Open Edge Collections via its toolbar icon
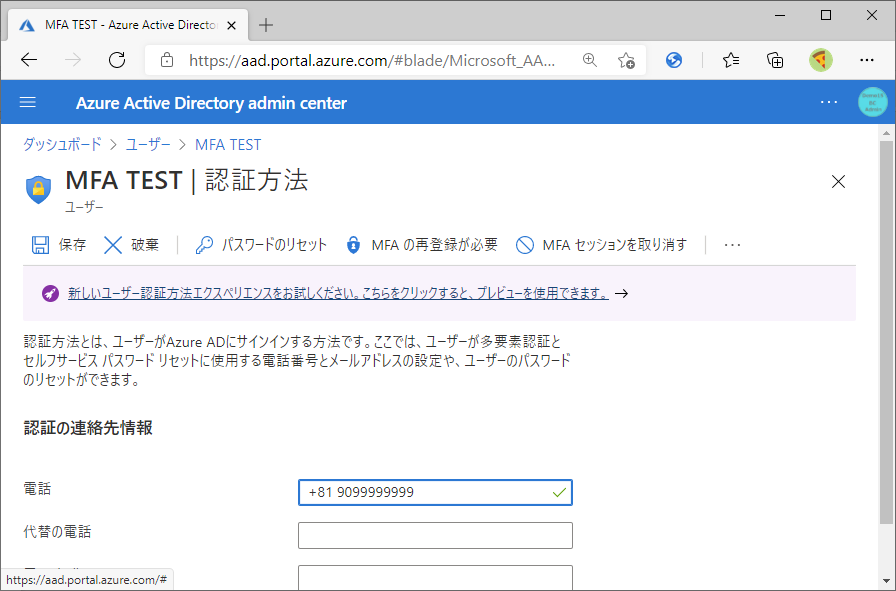 click(775, 60)
